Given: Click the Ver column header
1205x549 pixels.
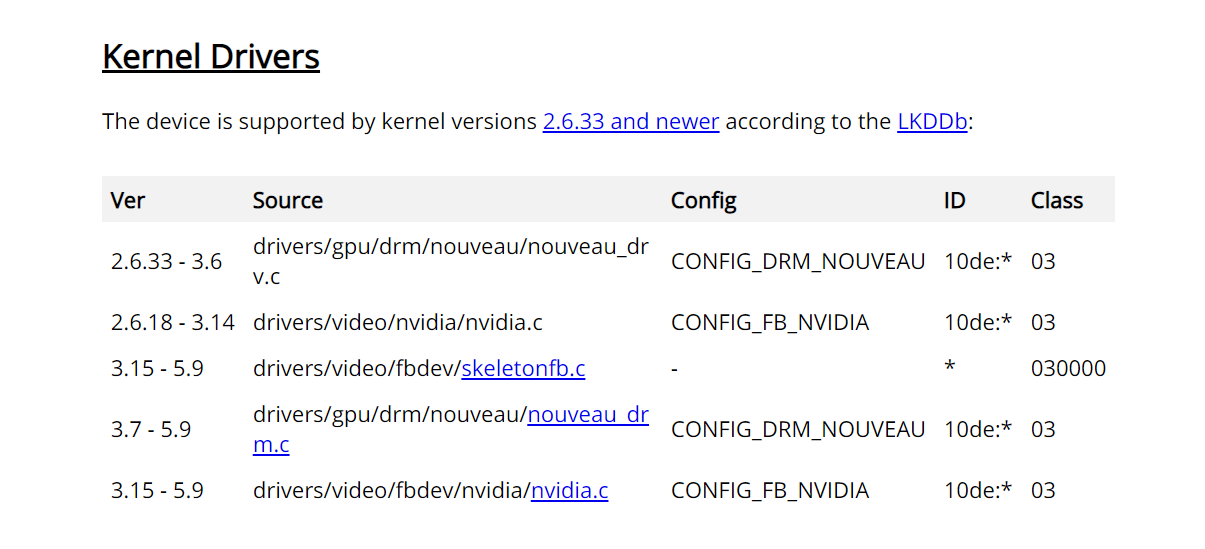Looking at the screenshot, I should point(128,200).
